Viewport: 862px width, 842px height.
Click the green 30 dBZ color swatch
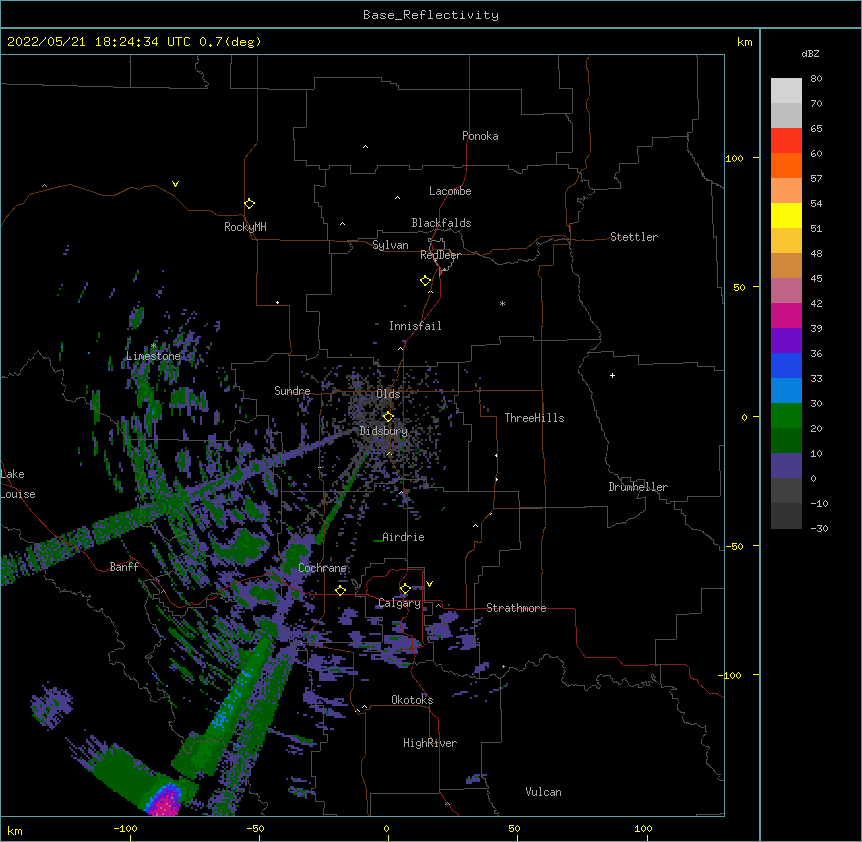coord(786,416)
